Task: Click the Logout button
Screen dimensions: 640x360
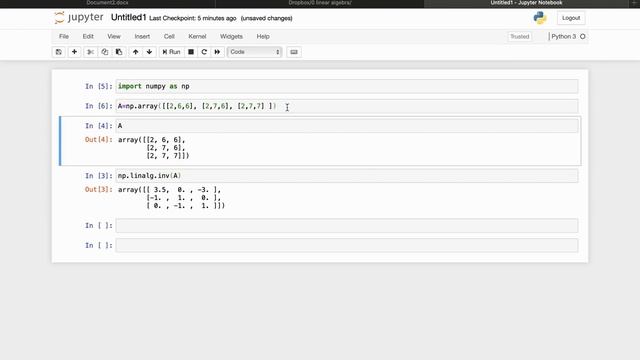Action: pos(571,18)
